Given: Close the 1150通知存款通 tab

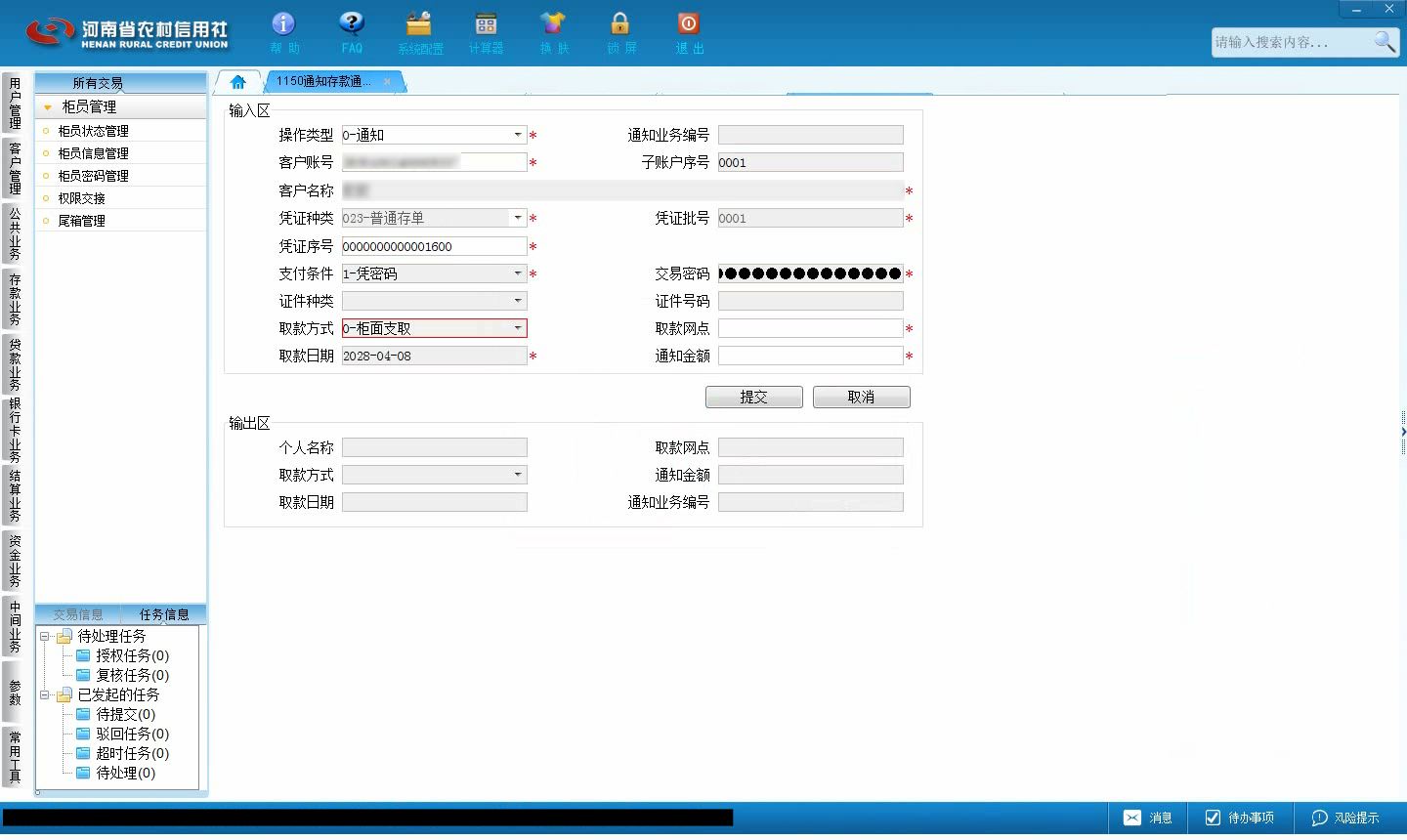Looking at the screenshot, I should pos(387,82).
